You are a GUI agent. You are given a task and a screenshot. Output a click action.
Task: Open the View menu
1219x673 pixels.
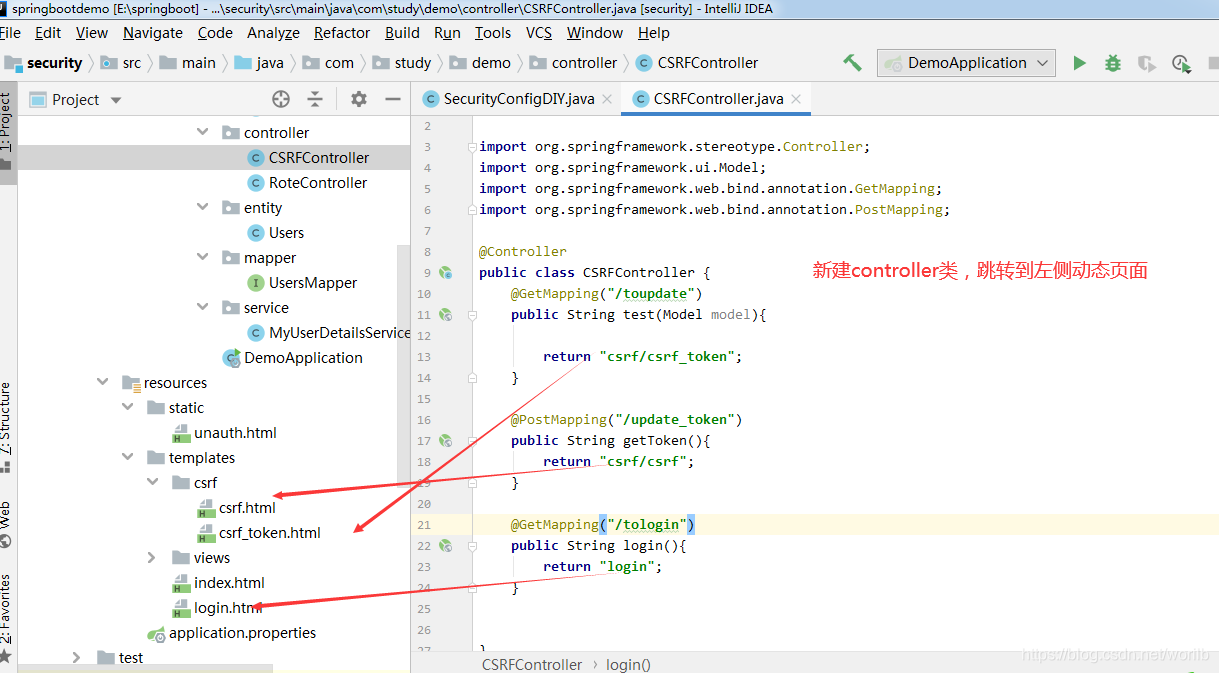pos(92,32)
